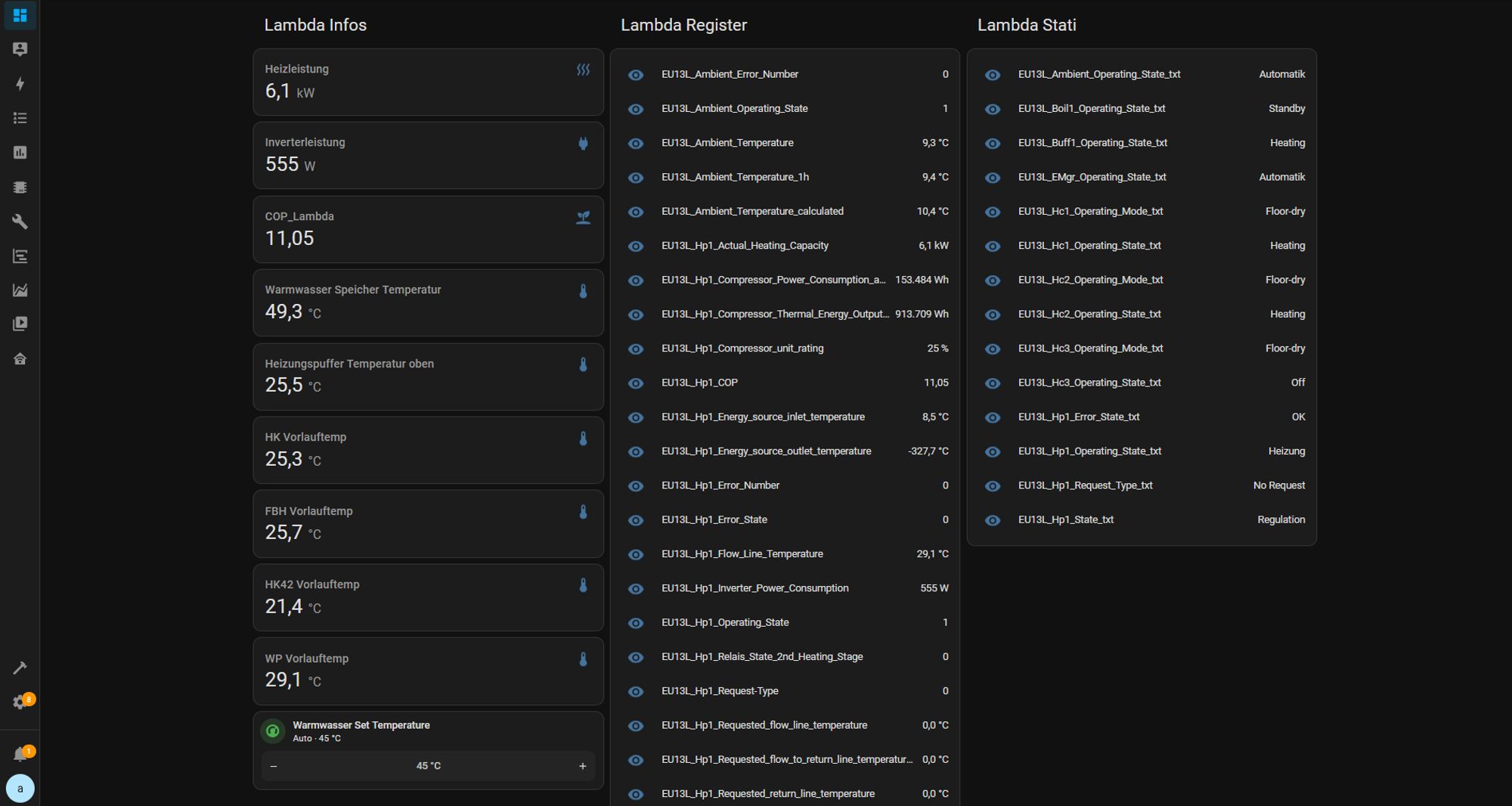The width and height of the screenshot is (1512, 806).
Task: Click the heating waves icon on Heizleistung card
Action: pyautogui.click(x=583, y=70)
